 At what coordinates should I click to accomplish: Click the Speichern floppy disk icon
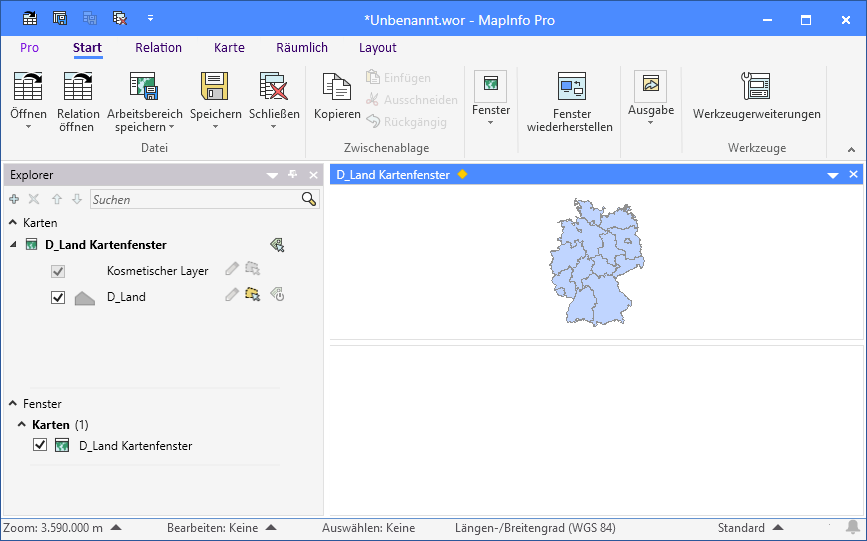(x=215, y=86)
